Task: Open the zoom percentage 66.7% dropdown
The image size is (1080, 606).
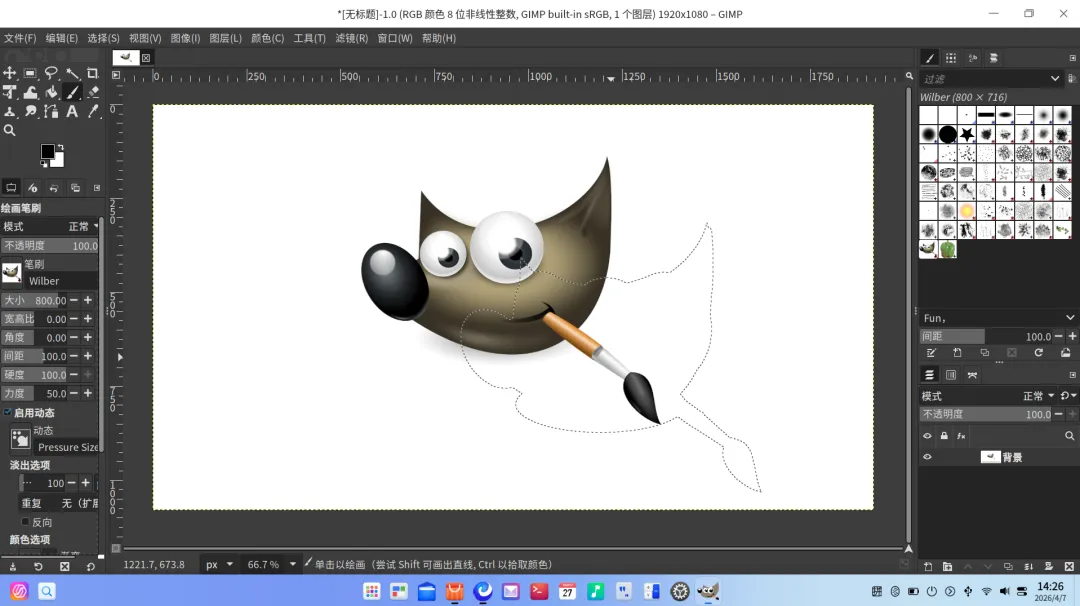Action: coord(293,564)
